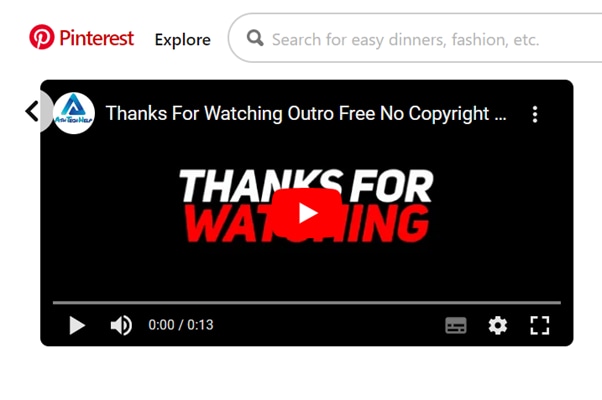
Task: Click the red Pinterest P logo
Action: tap(42, 37)
